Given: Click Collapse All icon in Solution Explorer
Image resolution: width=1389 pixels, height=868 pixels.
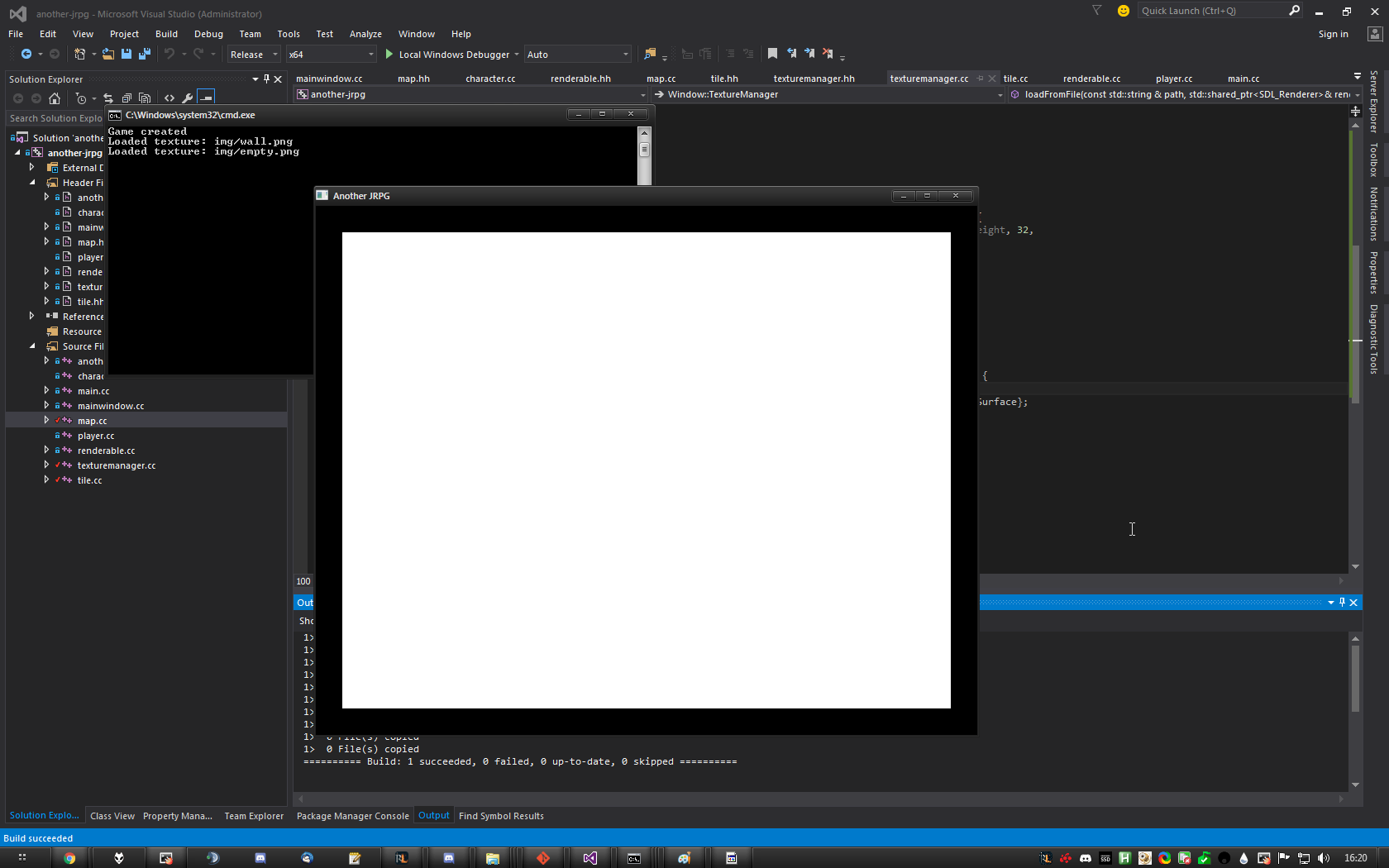Looking at the screenshot, I should click(126, 98).
